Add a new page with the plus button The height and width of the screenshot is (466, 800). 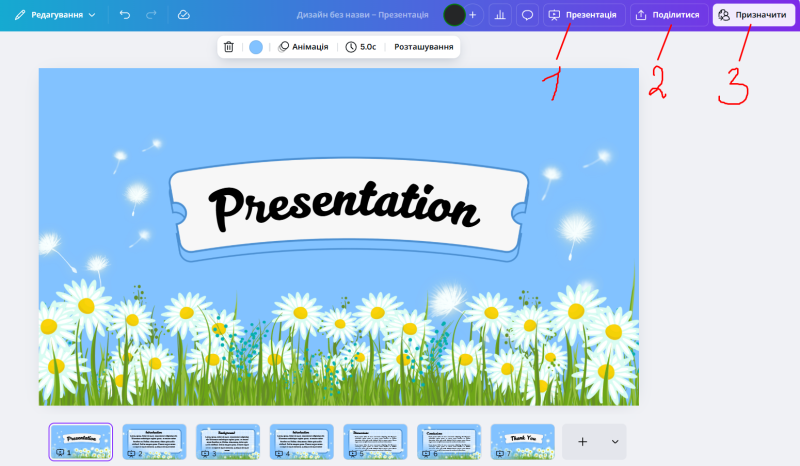point(583,441)
